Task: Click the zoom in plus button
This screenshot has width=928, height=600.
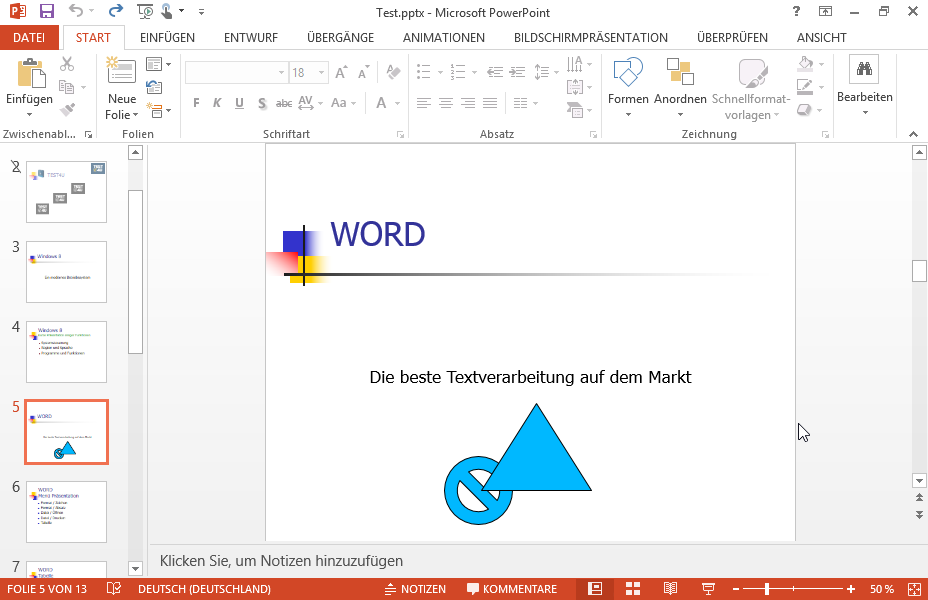Action: (x=850, y=589)
